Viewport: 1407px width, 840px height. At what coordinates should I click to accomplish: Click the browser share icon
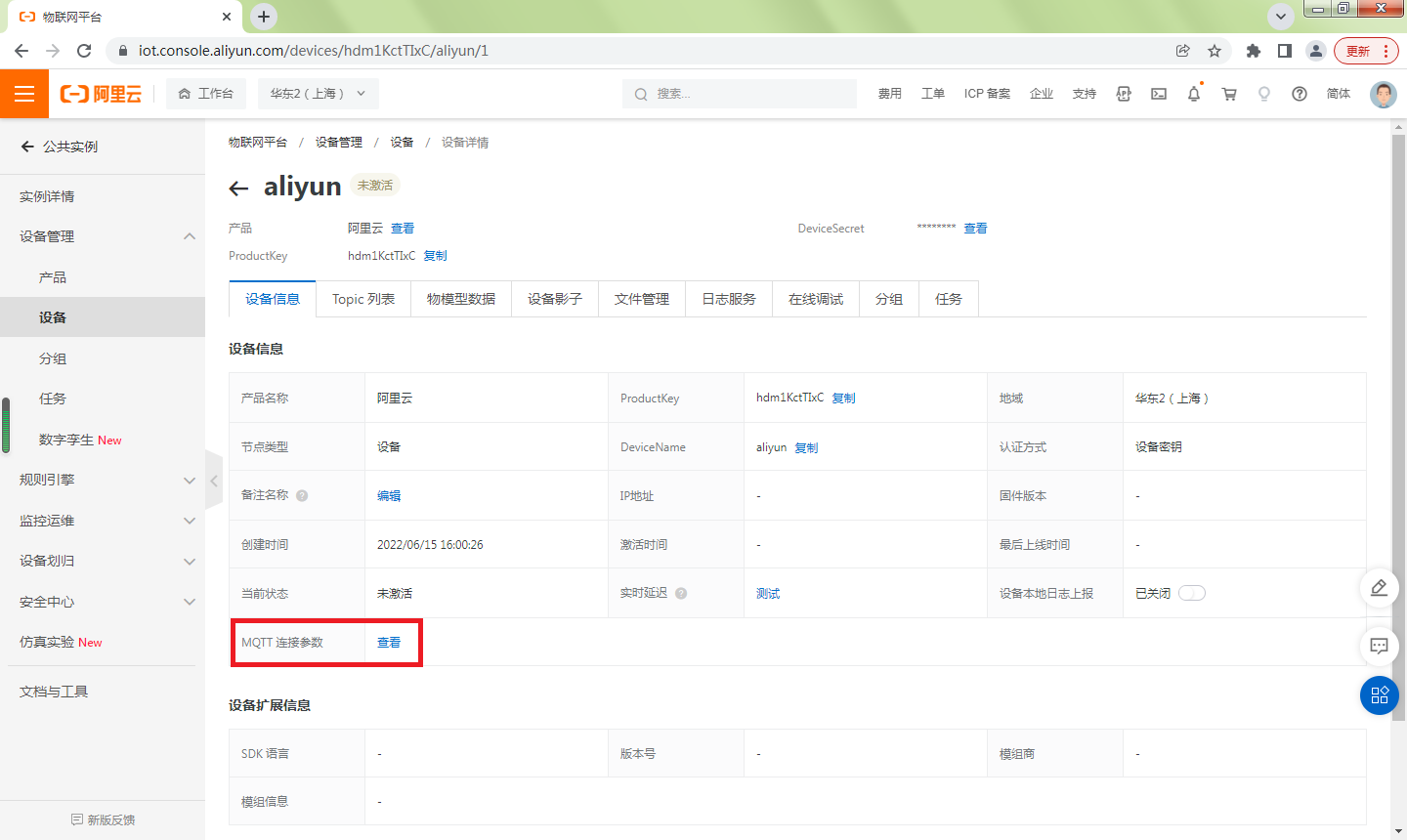1183,51
